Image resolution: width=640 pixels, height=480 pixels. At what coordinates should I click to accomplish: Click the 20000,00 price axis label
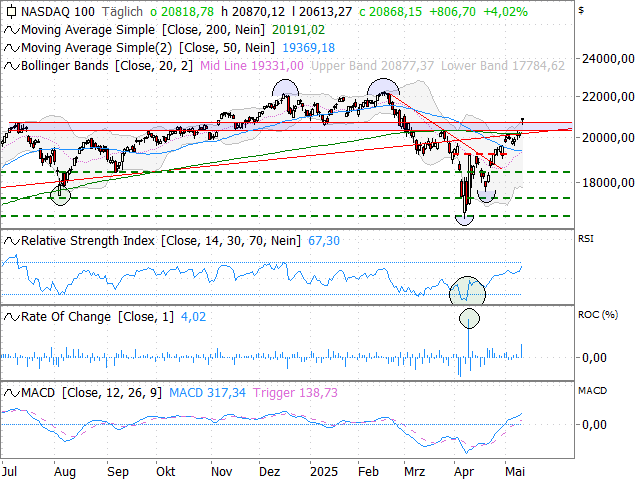(x=608, y=138)
